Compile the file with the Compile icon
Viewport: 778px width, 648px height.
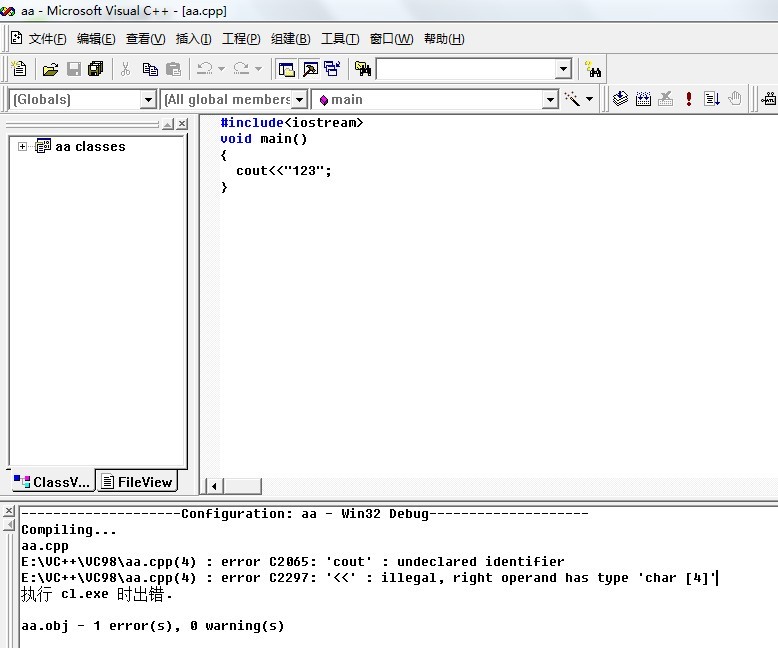point(620,99)
